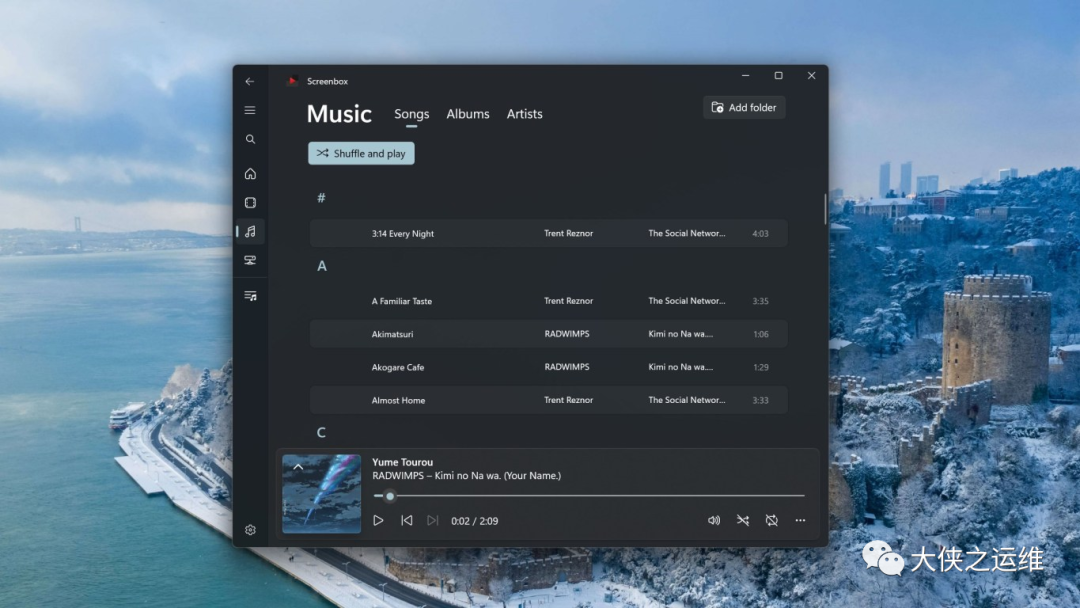
Task: Click the Yume Tourou album art thumbnail
Action: pyautogui.click(x=322, y=494)
